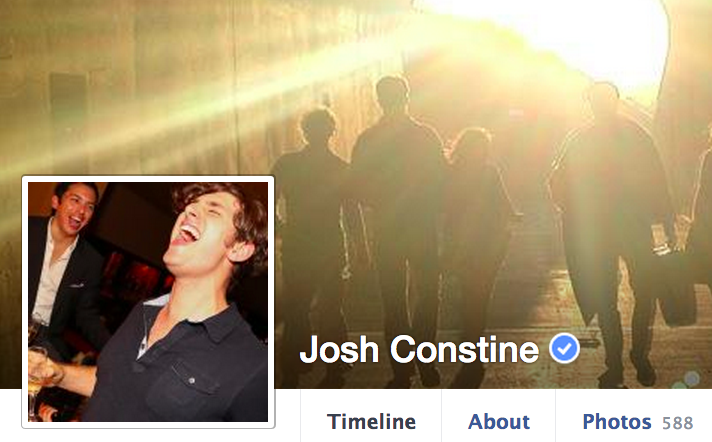
Task: Open the Photos tab
Action: 617,422
